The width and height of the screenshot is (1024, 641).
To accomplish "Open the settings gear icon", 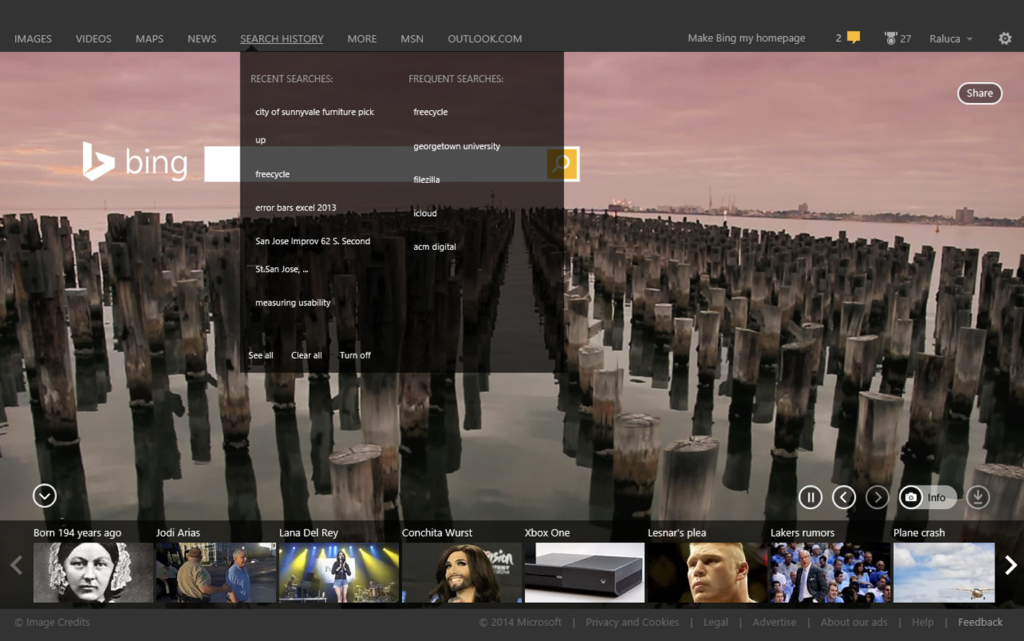I will point(1005,39).
